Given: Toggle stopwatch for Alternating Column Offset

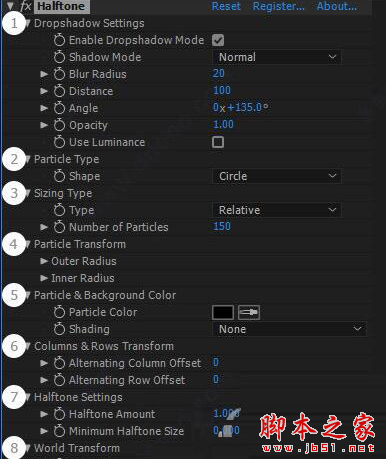Looking at the screenshot, I should click(x=59, y=363).
